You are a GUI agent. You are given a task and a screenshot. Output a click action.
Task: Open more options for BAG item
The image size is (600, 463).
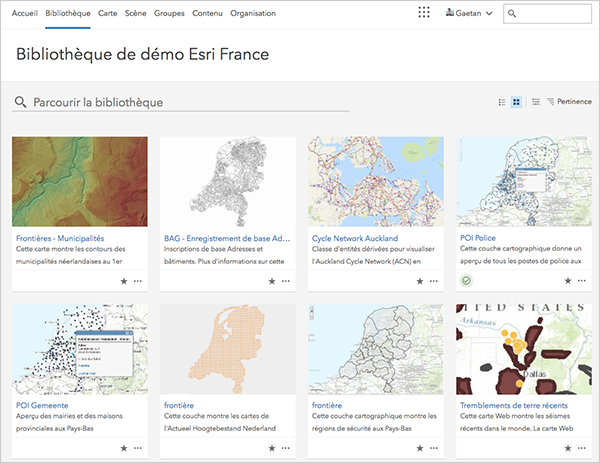point(286,282)
